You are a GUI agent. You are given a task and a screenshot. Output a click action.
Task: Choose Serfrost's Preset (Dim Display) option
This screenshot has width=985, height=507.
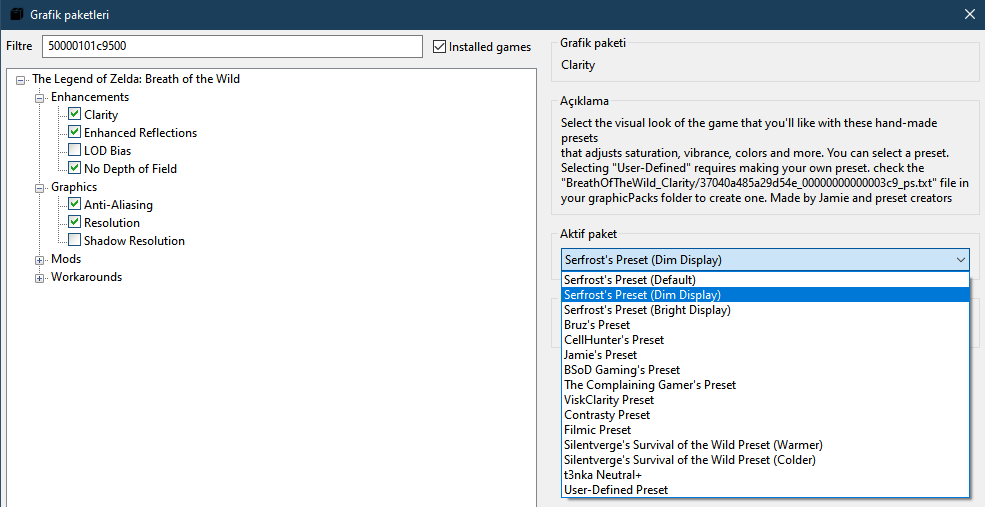(x=765, y=295)
